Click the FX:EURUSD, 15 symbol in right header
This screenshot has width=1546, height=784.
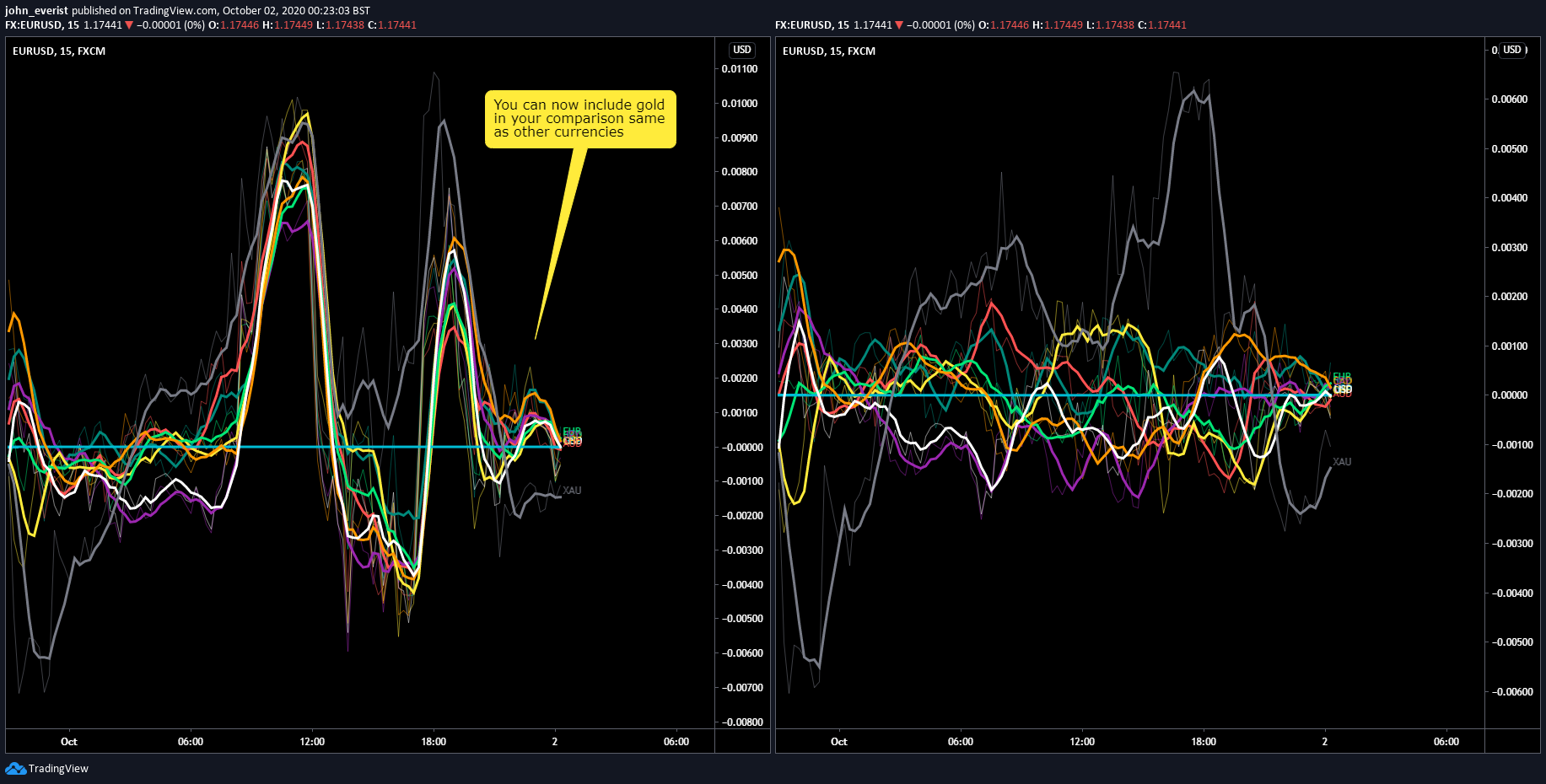tap(812, 25)
